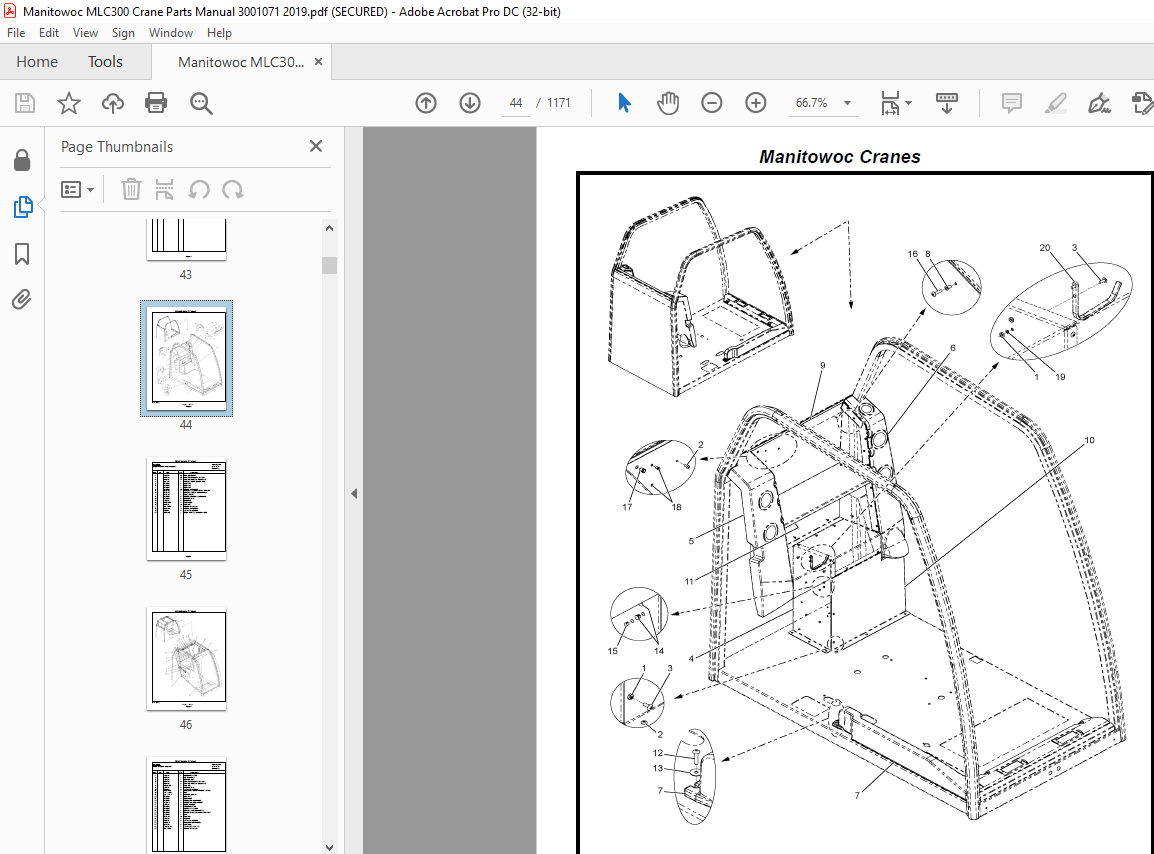The height and width of the screenshot is (854, 1154).
Task: Select page 45 thumbnail
Action: (x=186, y=508)
